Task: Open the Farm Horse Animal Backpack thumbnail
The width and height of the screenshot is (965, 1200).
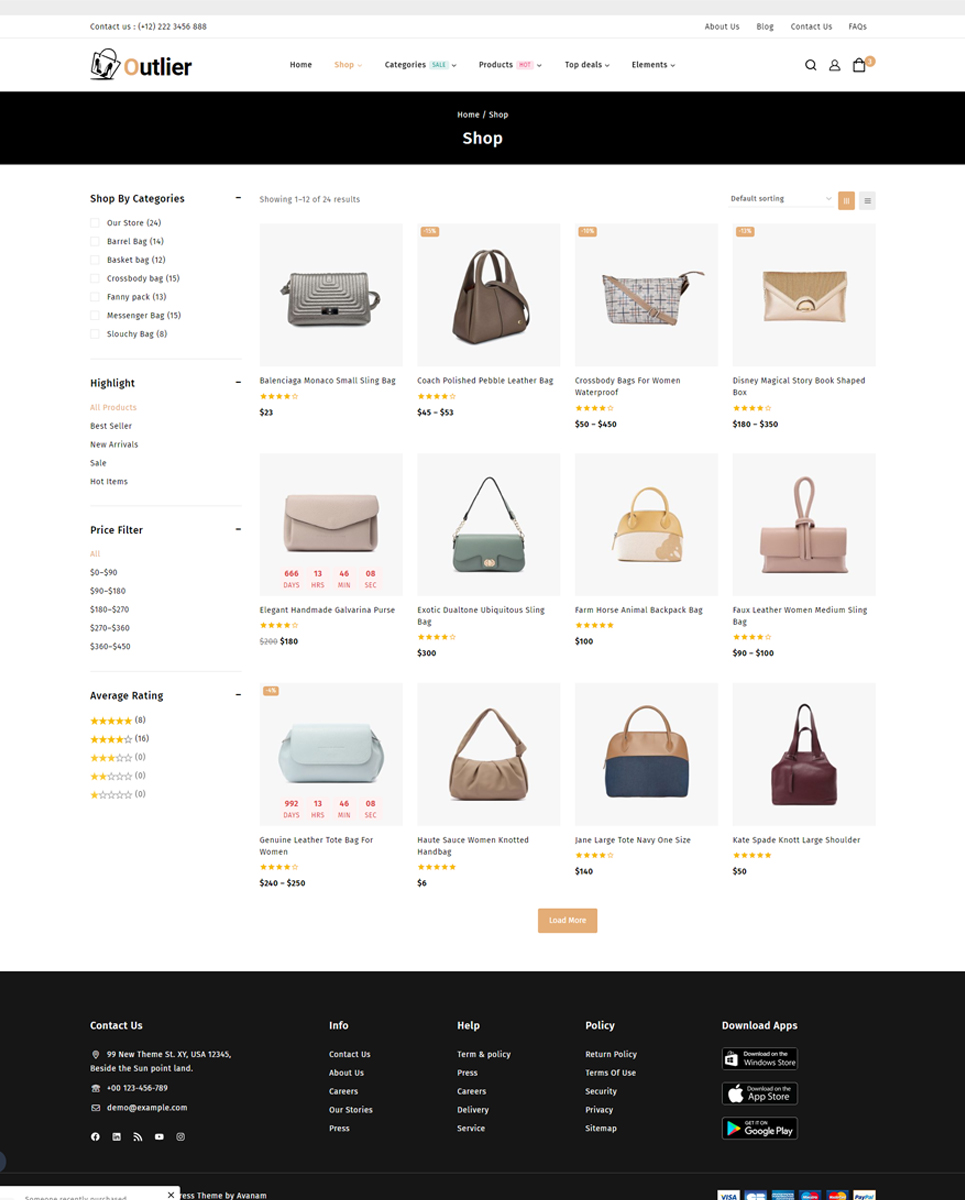Action: coord(646,525)
